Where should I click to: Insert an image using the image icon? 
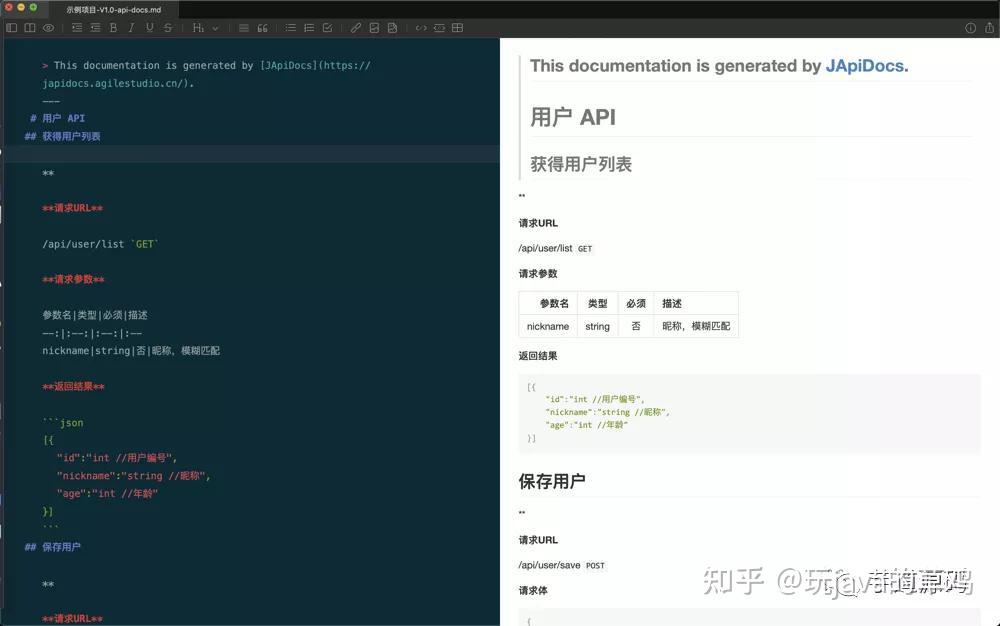(373, 27)
